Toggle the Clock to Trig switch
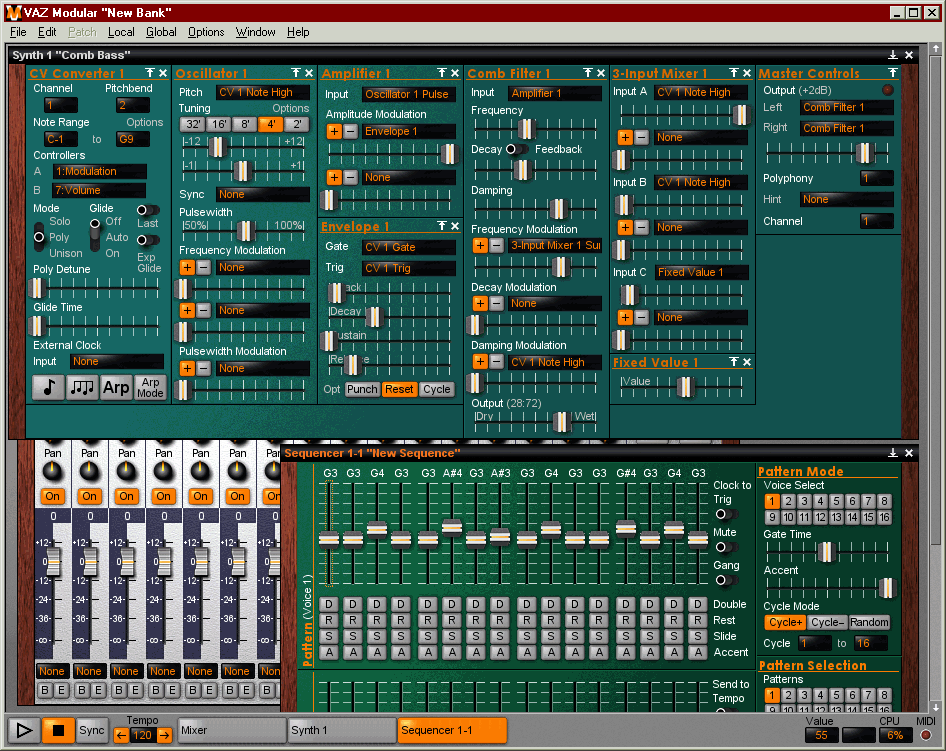The height and width of the screenshot is (751, 946). 726,515
